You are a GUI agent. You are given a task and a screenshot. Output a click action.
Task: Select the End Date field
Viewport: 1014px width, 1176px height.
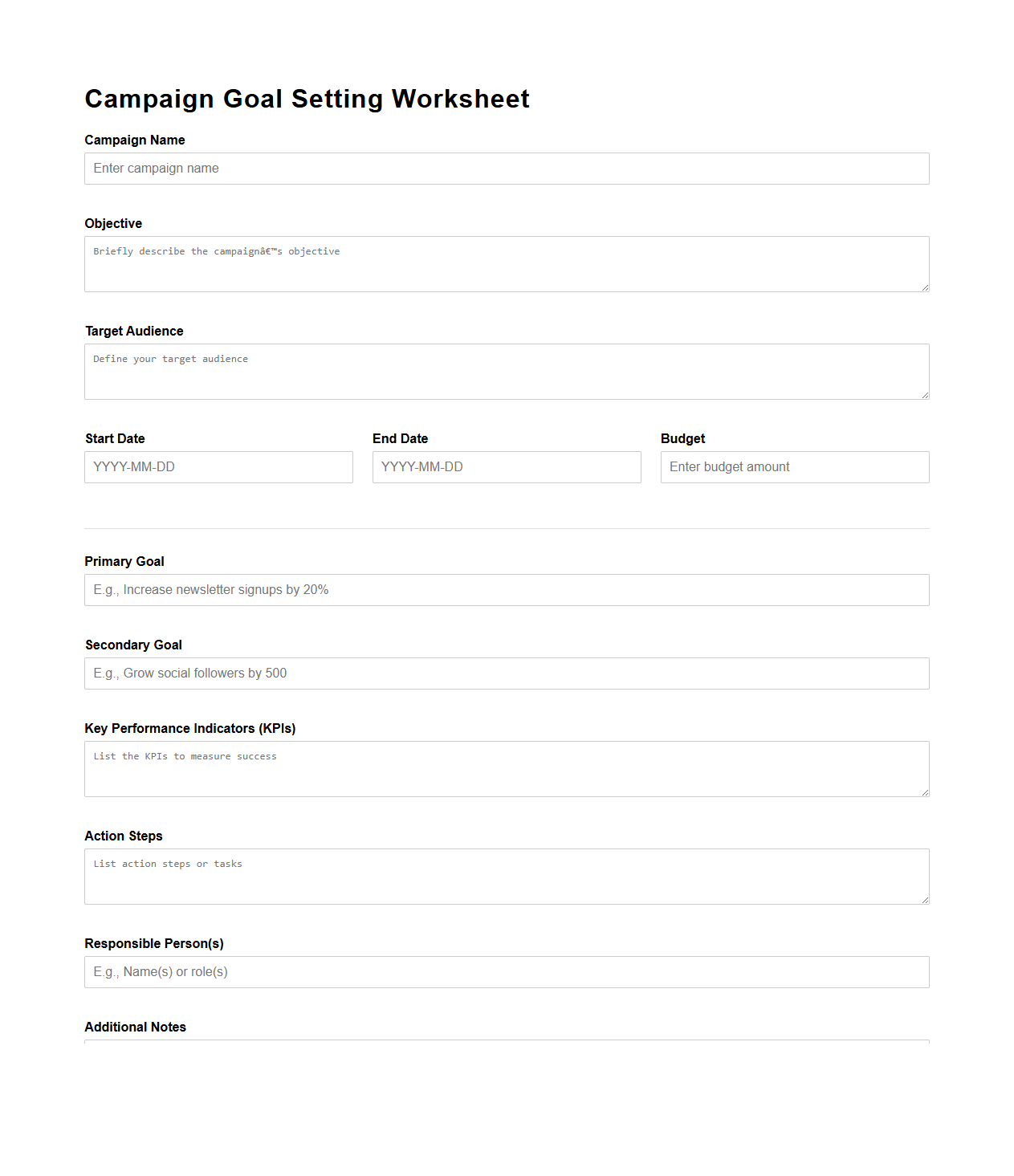coord(506,466)
